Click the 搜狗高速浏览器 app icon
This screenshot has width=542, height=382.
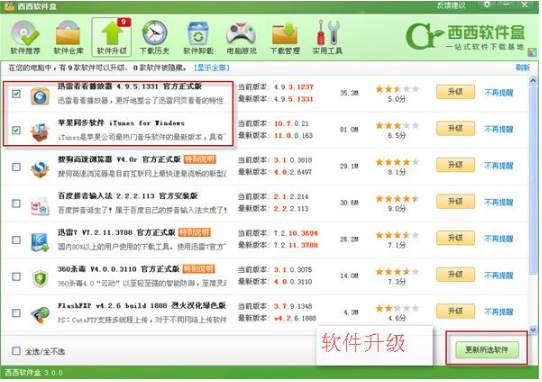click(x=40, y=169)
